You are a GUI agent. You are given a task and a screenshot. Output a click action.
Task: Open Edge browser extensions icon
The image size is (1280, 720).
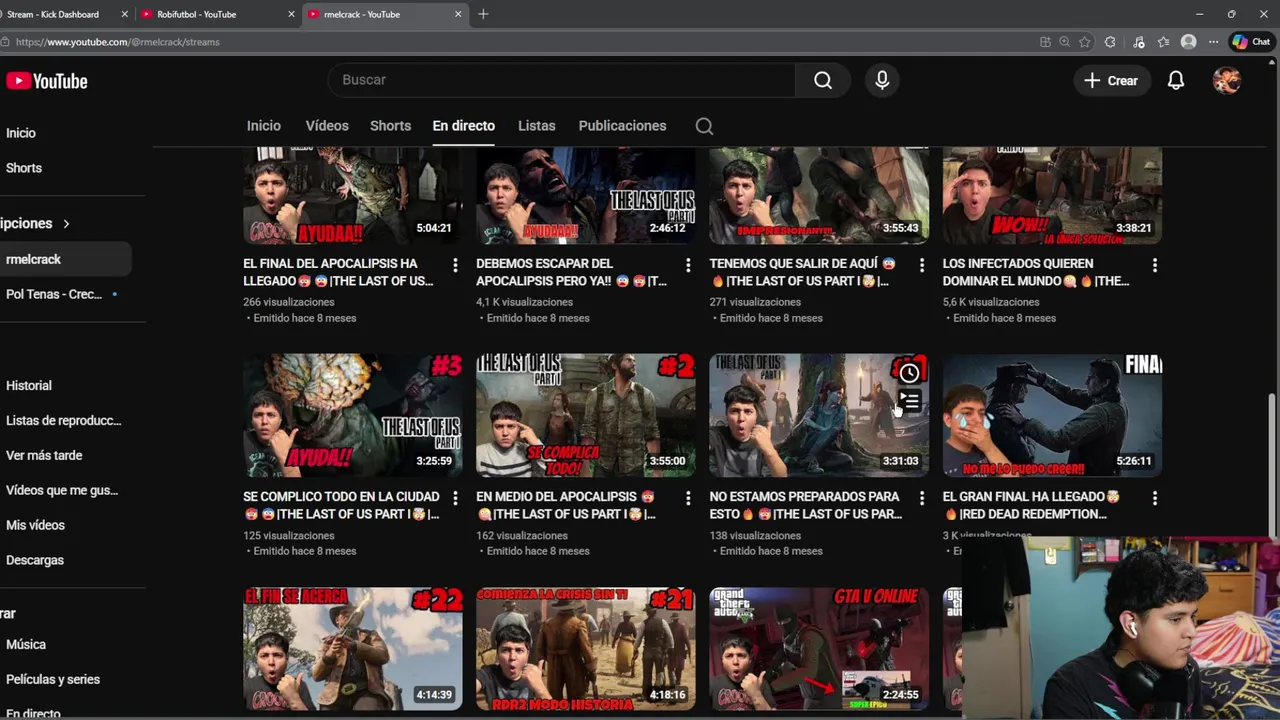[1110, 42]
